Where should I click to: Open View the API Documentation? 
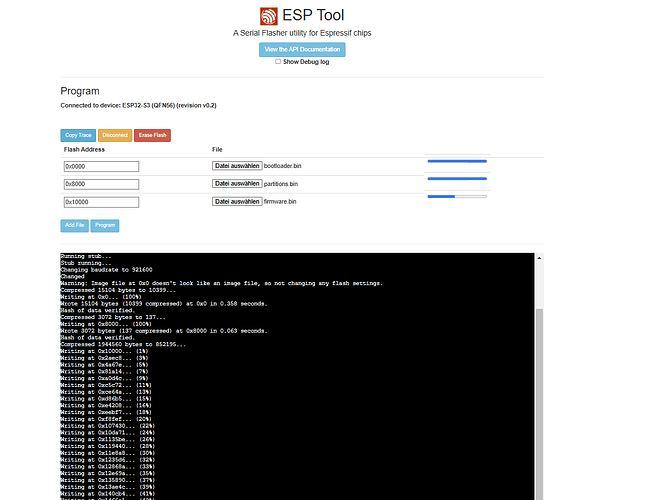(x=302, y=50)
